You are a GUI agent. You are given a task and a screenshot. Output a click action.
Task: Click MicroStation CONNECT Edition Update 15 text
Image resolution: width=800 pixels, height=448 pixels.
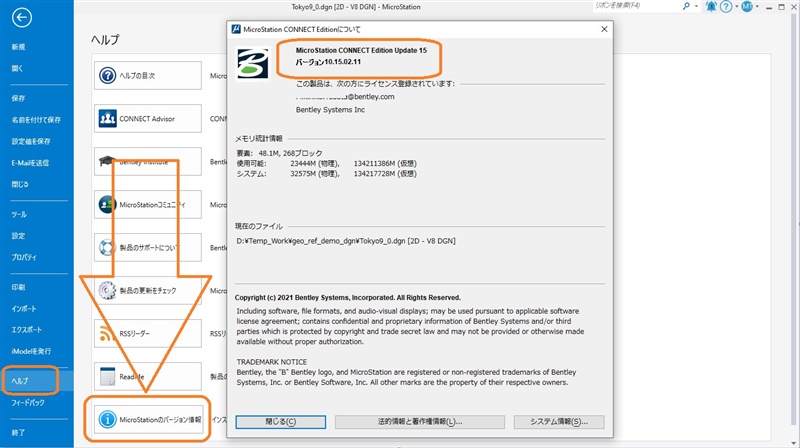[361, 50]
